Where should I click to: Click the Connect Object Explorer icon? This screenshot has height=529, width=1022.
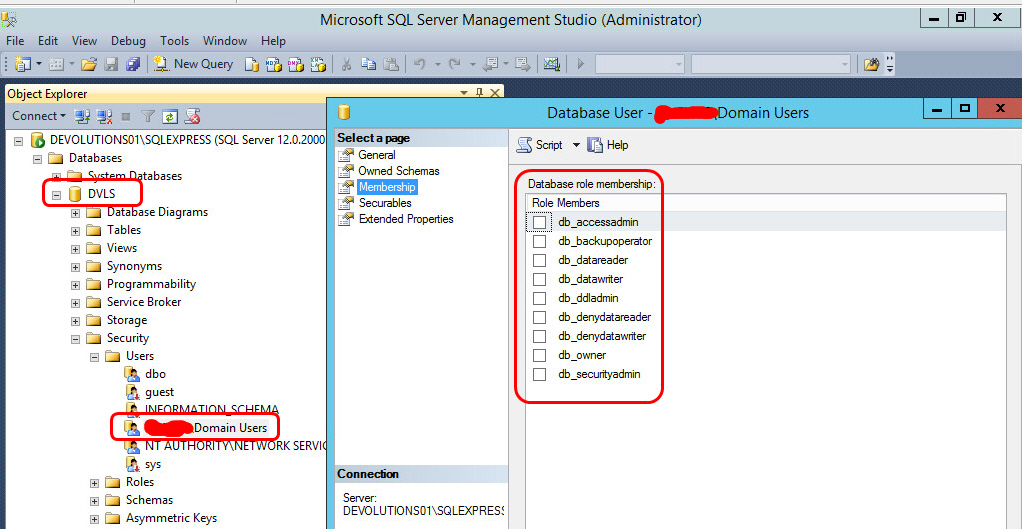point(81,117)
